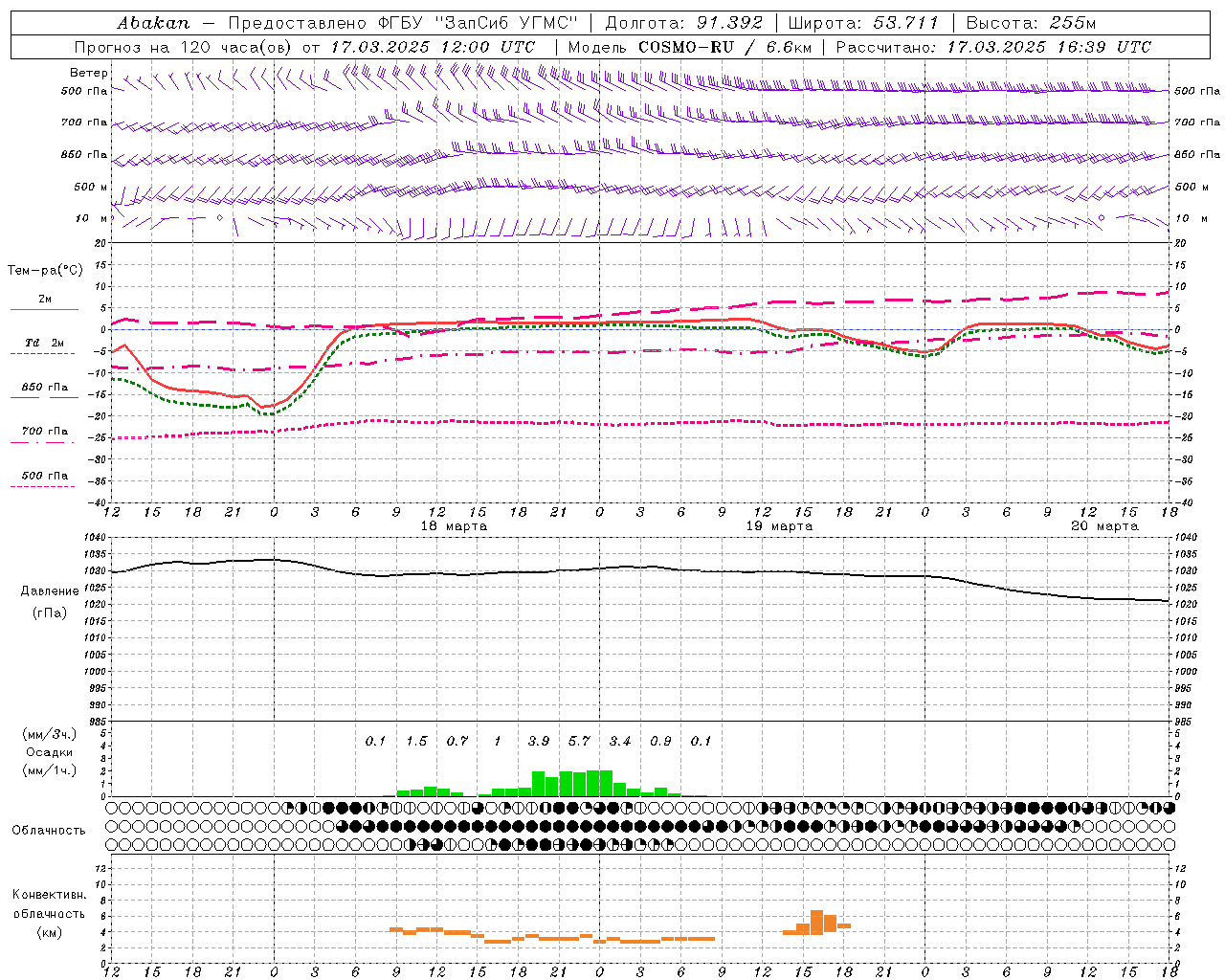The height and width of the screenshot is (980, 1225).
Task: Click the (км) unit under convective cloud label
Action: [x=50, y=932]
